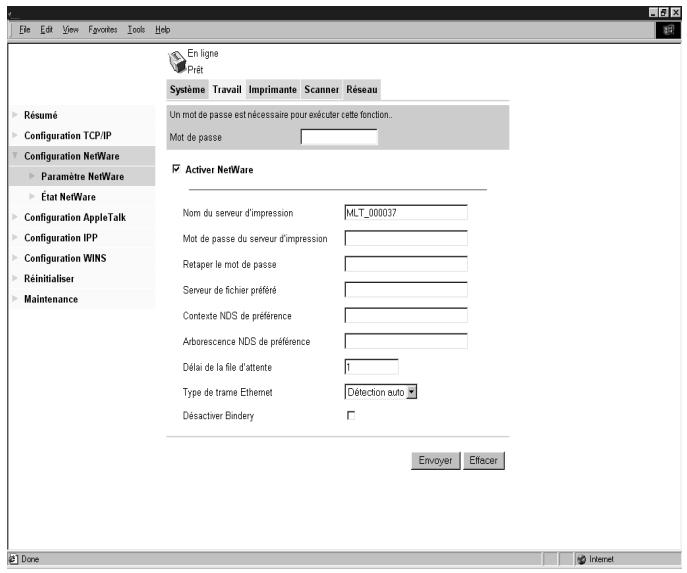687x573 pixels.
Task: Expand the Configuration WINS arrow
Action: (x=15, y=258)
